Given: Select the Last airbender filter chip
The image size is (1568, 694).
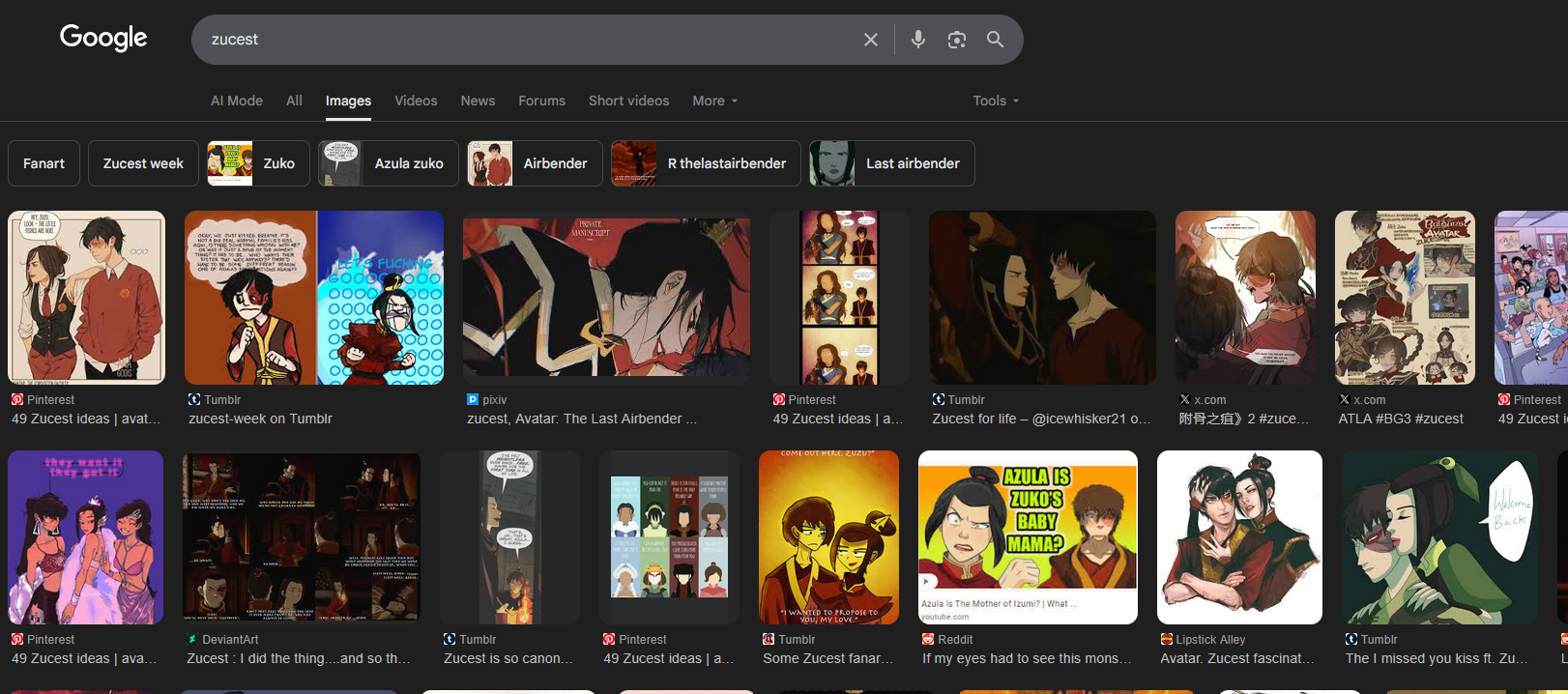Looking at the screenshot, I should click(x=892, y=163).
